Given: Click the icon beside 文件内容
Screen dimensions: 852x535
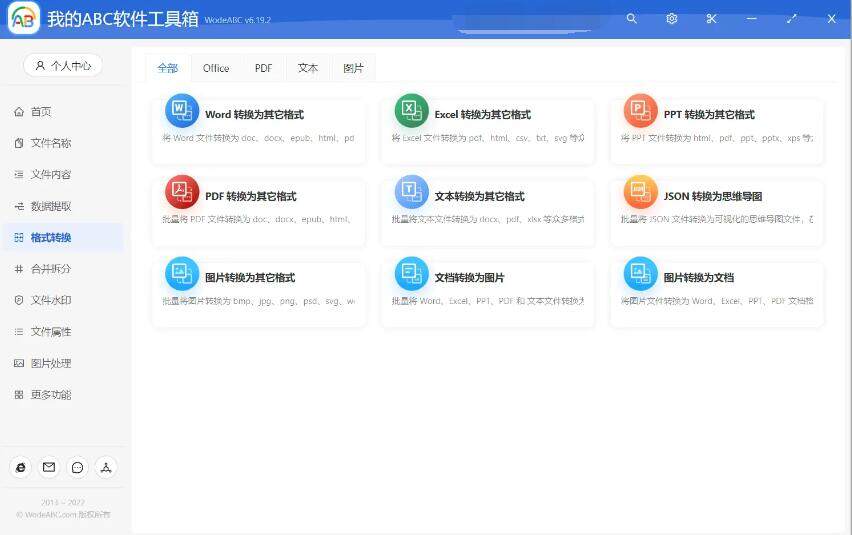Looking at the screenshot, I should click(x=19, y=175).
